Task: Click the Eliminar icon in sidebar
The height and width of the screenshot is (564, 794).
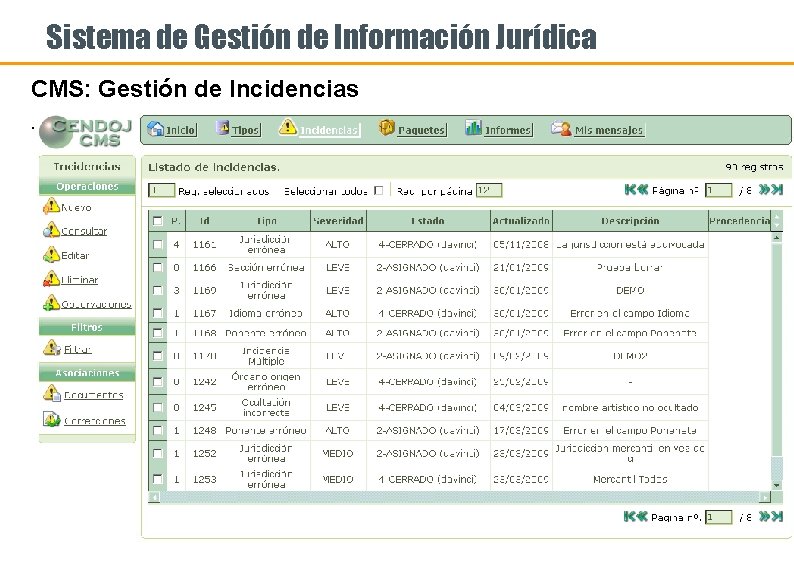Action: click(51, 278)
